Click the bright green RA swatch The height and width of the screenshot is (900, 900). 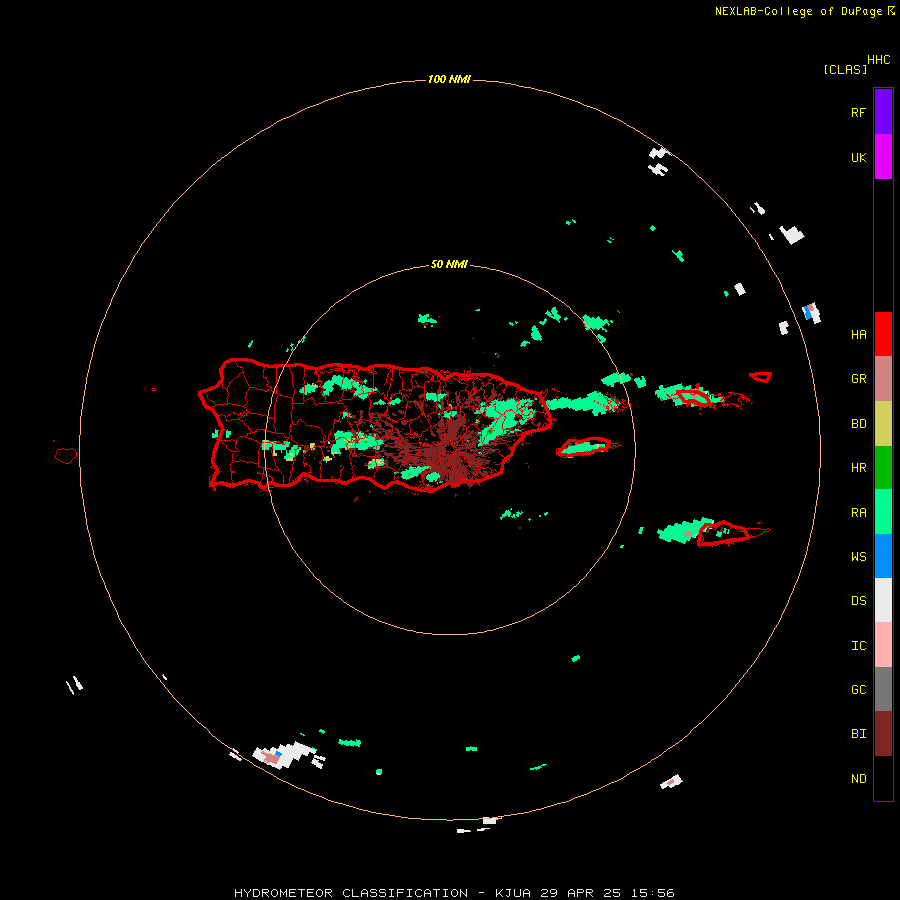pos(883,512)
